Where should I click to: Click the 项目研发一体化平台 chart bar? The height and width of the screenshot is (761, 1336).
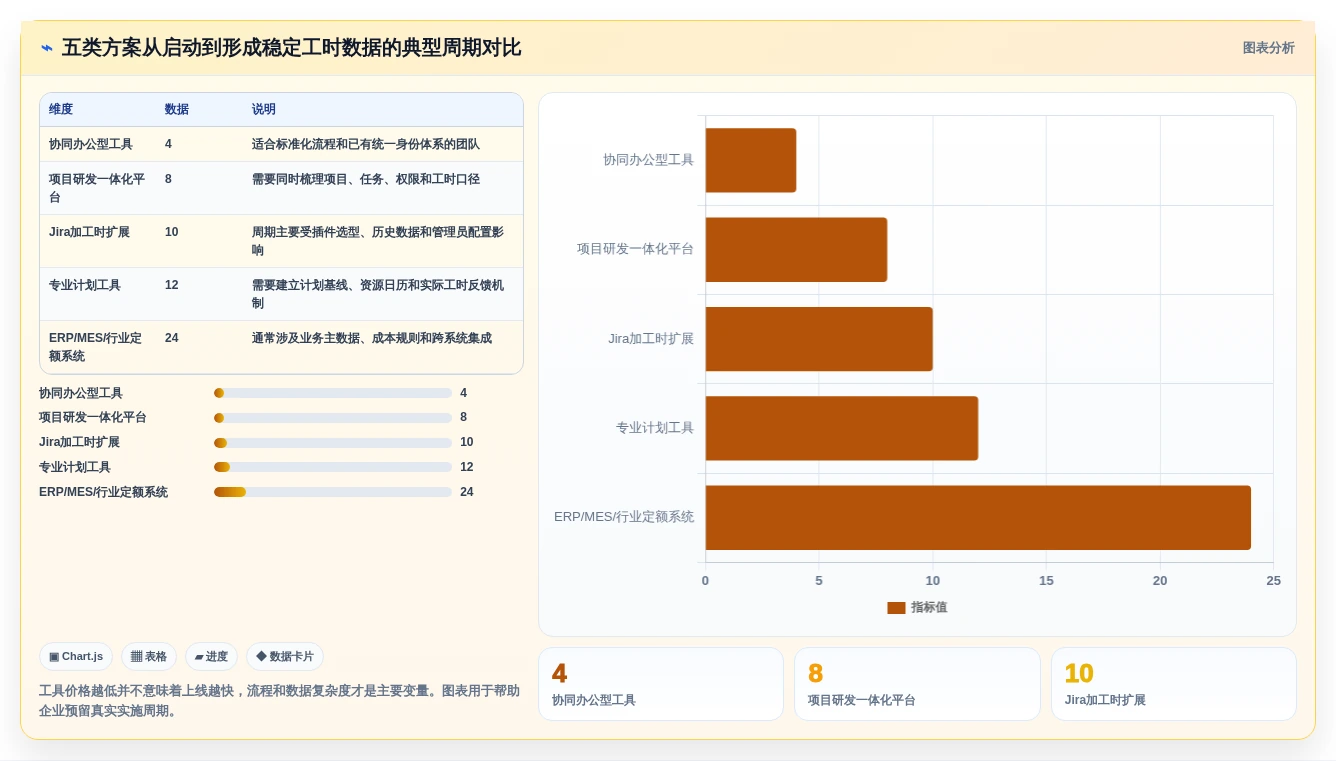(796, 249)
